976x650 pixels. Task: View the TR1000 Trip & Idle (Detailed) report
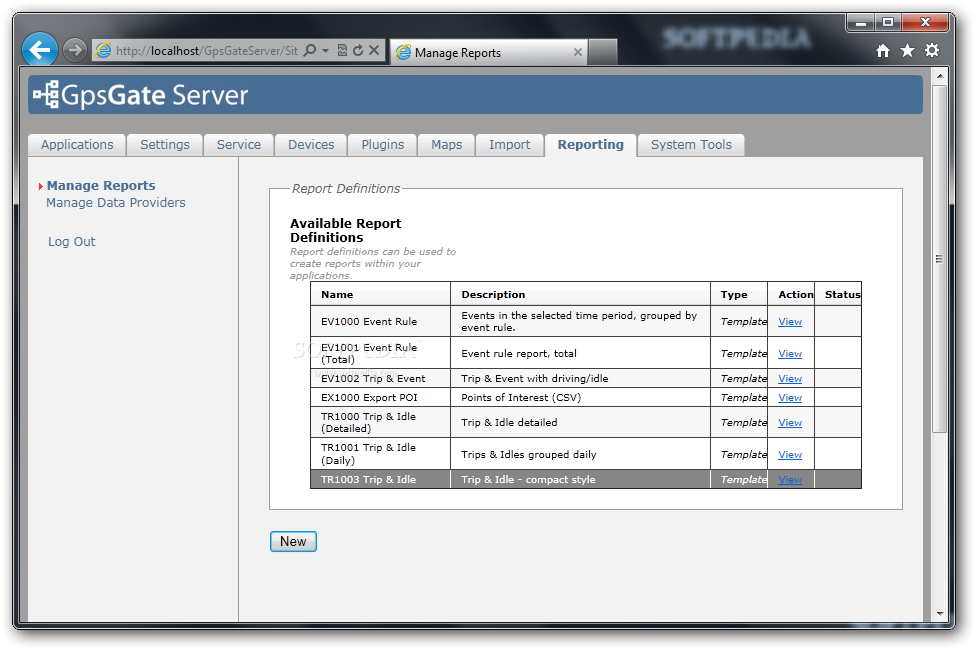(x=790, y=423)
